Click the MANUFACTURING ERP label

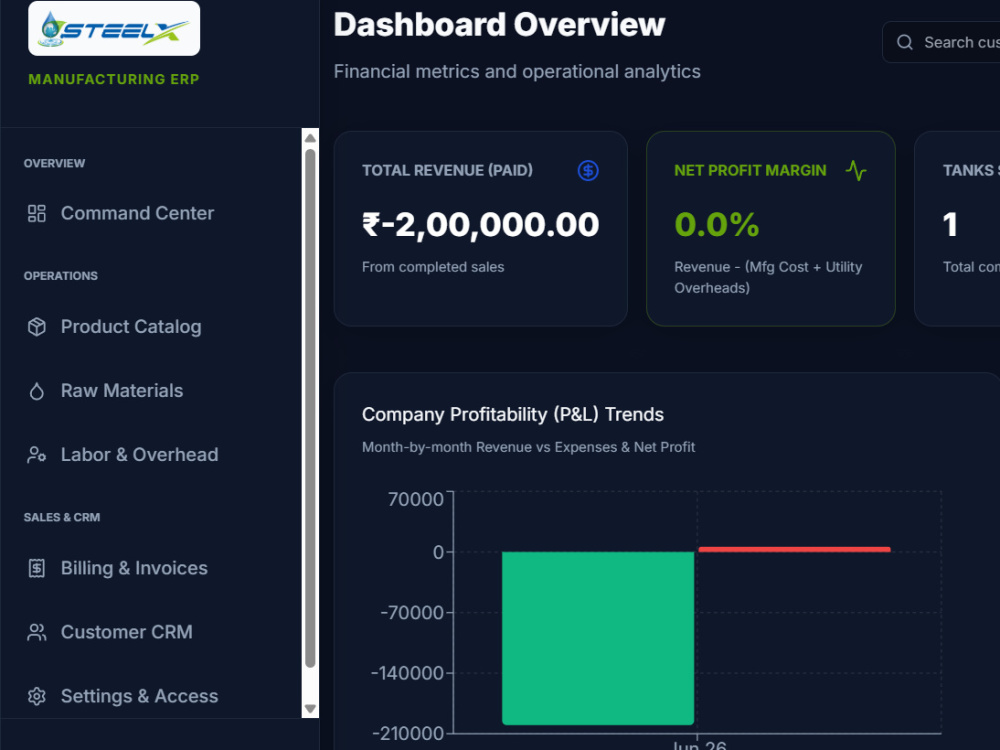click(114, 79)
